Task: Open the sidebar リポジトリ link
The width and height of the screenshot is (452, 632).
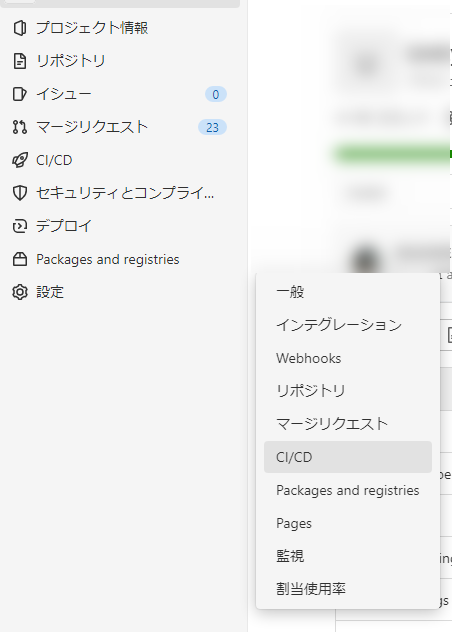Action: click(71, 61)
